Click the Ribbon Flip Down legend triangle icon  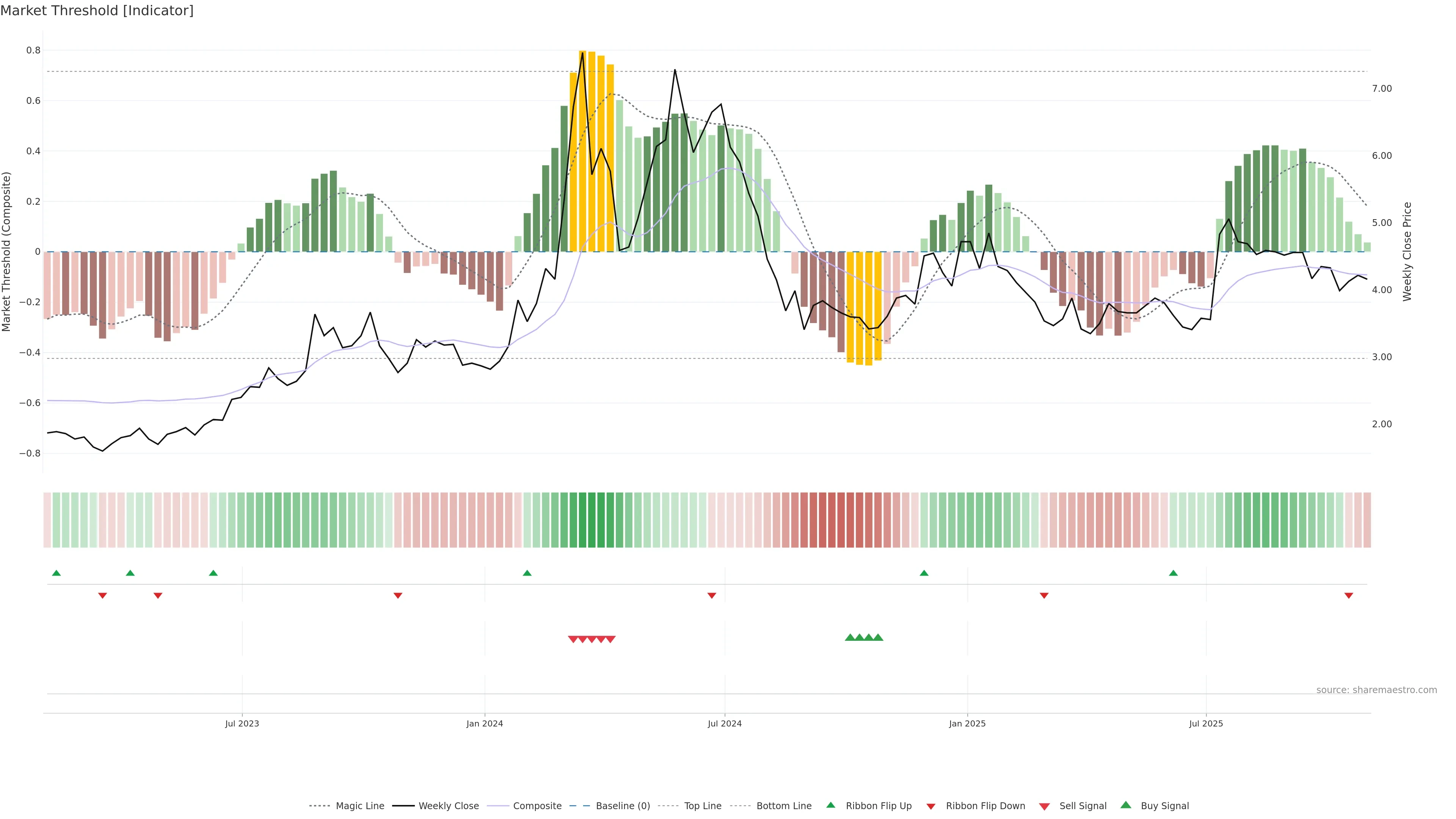pyautogui.click(x=931, y=806)
